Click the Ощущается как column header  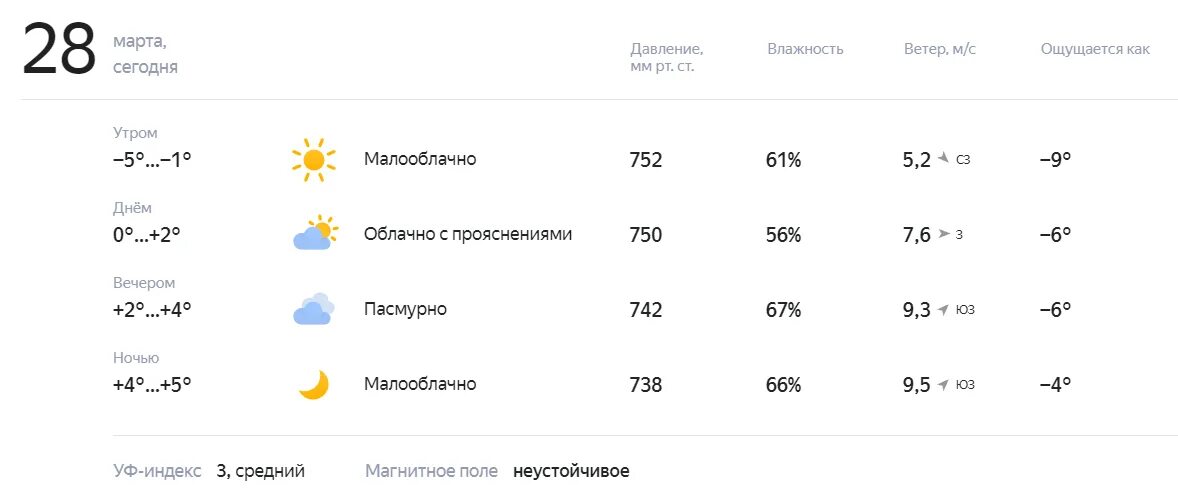(x=1095, y=49)
